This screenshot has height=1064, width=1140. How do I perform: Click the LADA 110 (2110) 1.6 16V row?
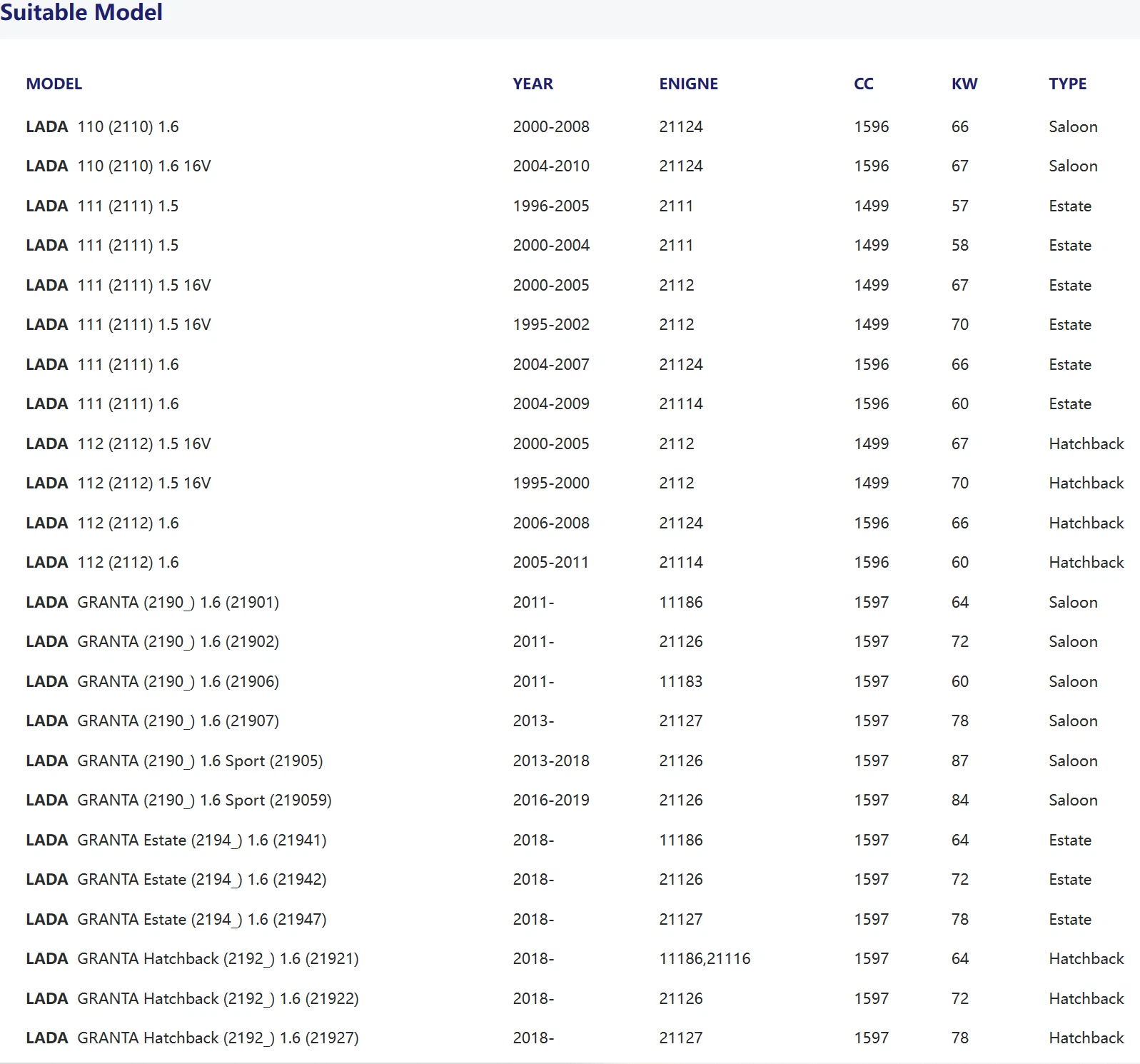pos(118,166)
